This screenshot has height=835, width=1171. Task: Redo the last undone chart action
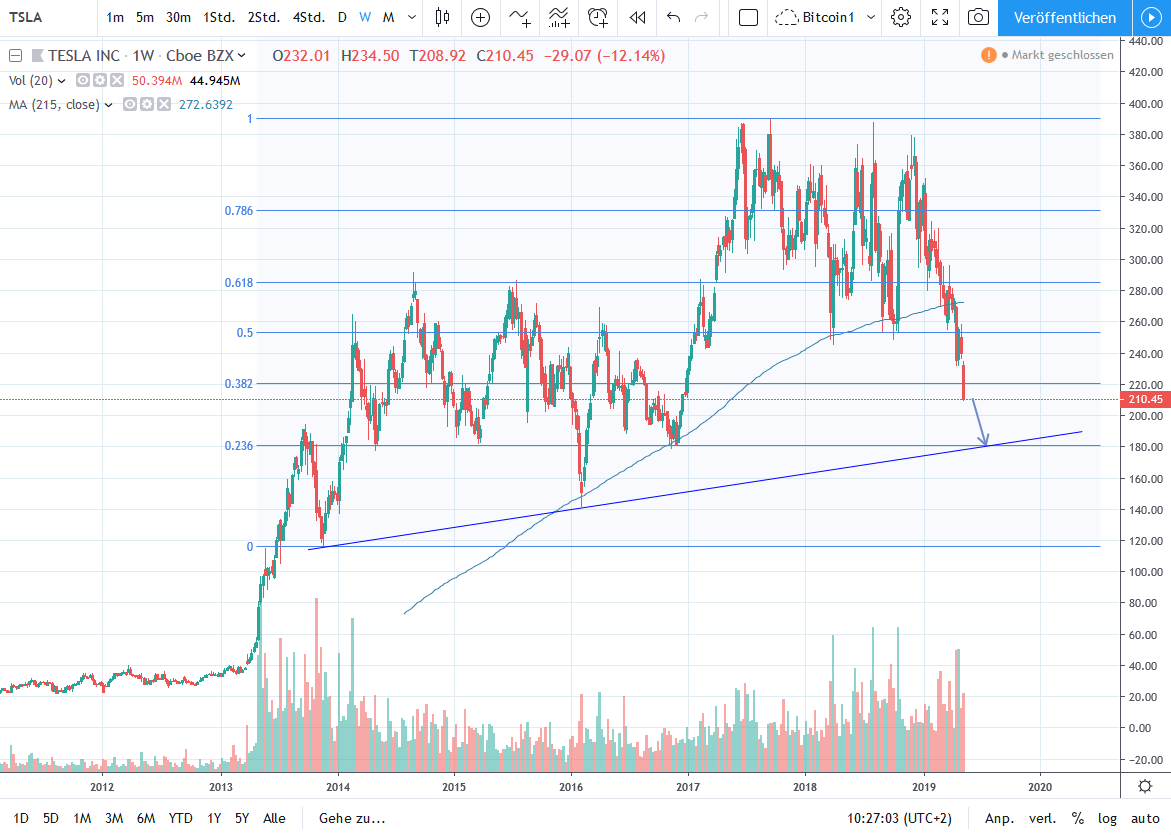pos(701,17)
